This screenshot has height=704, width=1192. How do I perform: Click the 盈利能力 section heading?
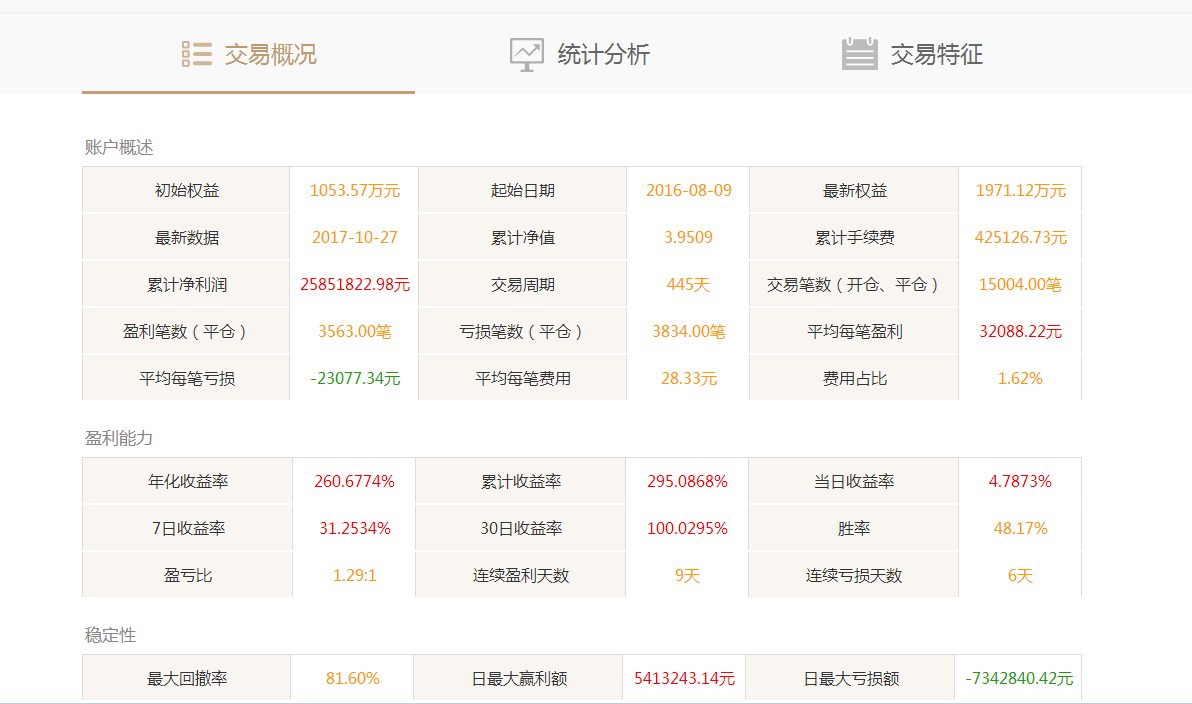(x=119, y=439)
